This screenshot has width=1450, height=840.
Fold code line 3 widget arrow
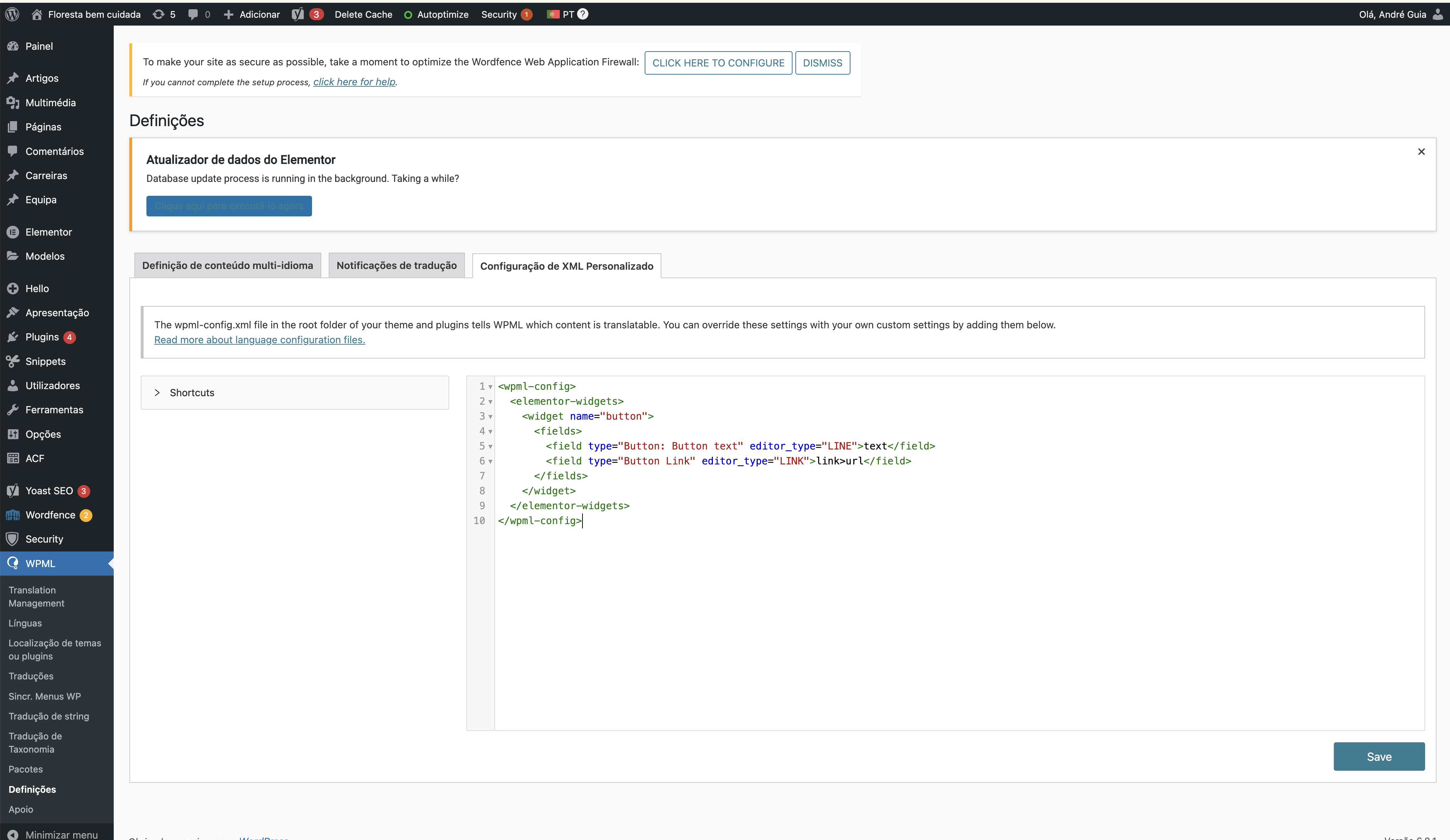click(x=490, y=416)
